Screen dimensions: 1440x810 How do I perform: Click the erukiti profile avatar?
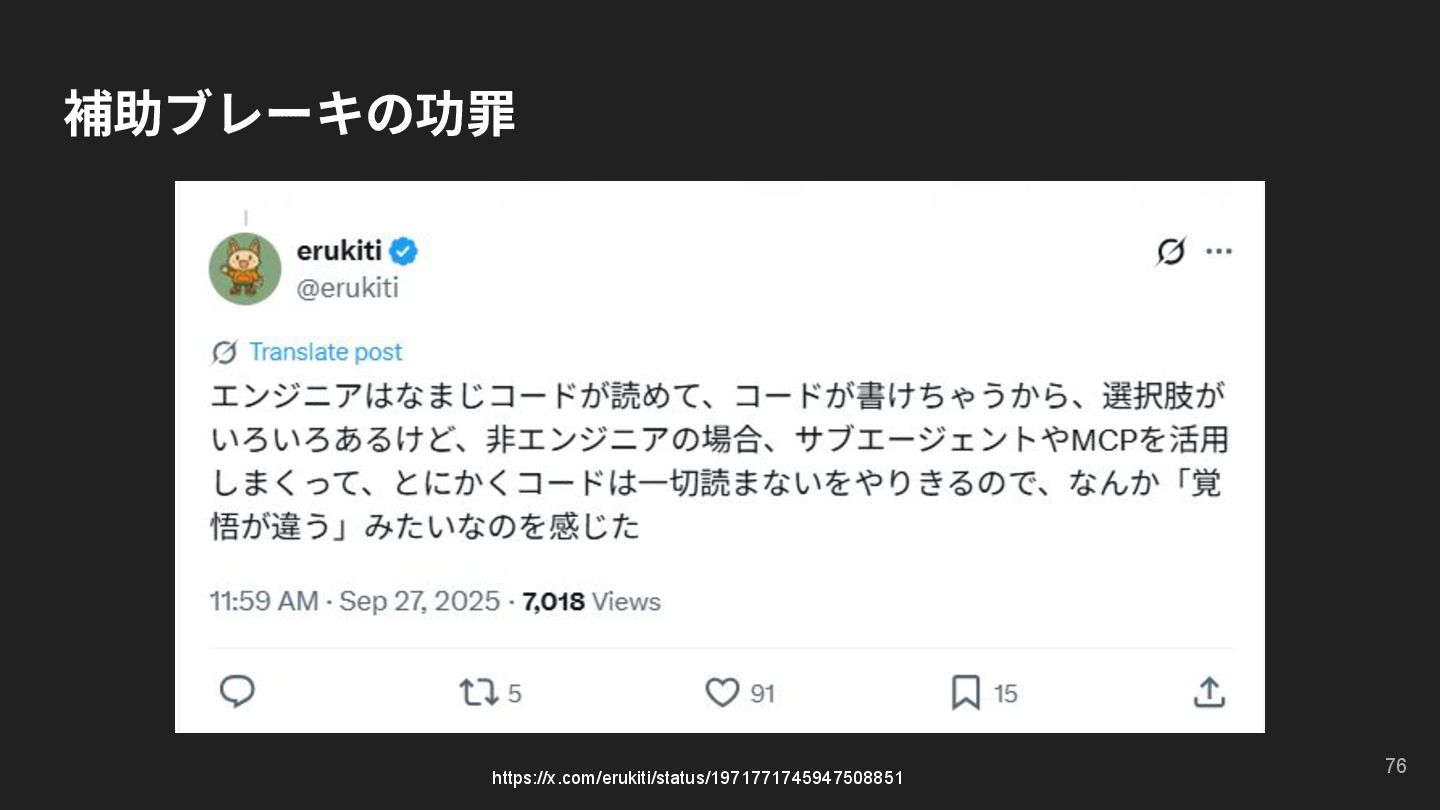pos(245,268)
